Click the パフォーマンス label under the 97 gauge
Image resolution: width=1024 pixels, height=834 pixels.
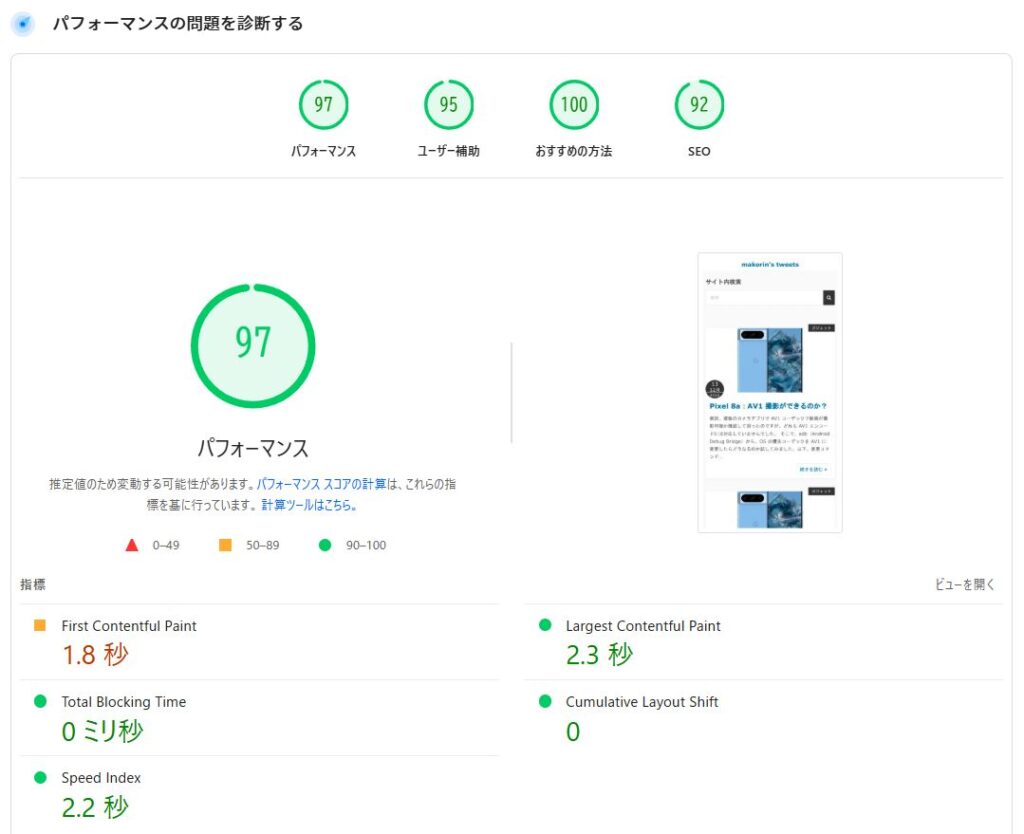tap(253, 448)
